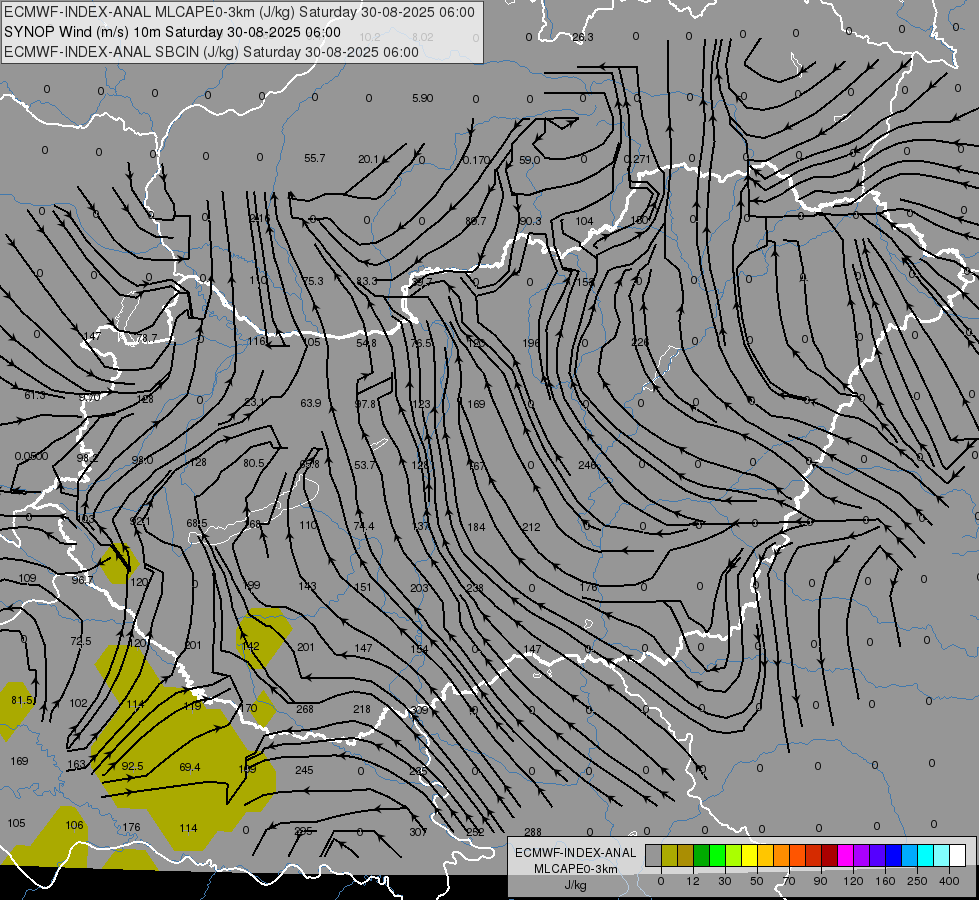Click the SYNOP Wind 10m title line
The width and height of the screenshot is (979, 900).
tap(172, 32)
